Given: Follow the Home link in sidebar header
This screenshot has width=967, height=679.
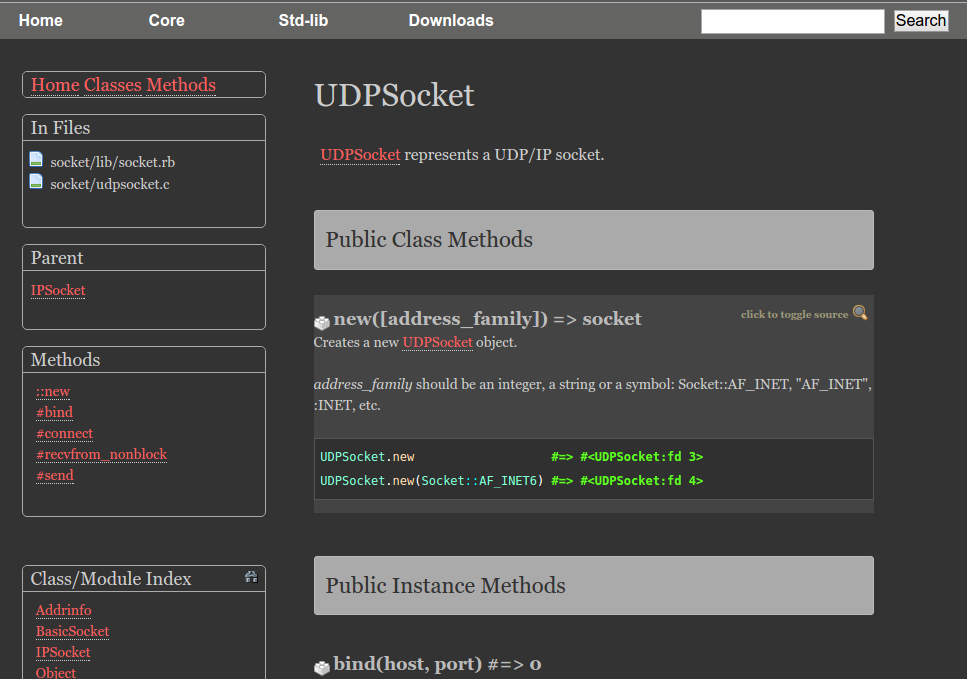Looking at the screenshot, I should (56, 84).
